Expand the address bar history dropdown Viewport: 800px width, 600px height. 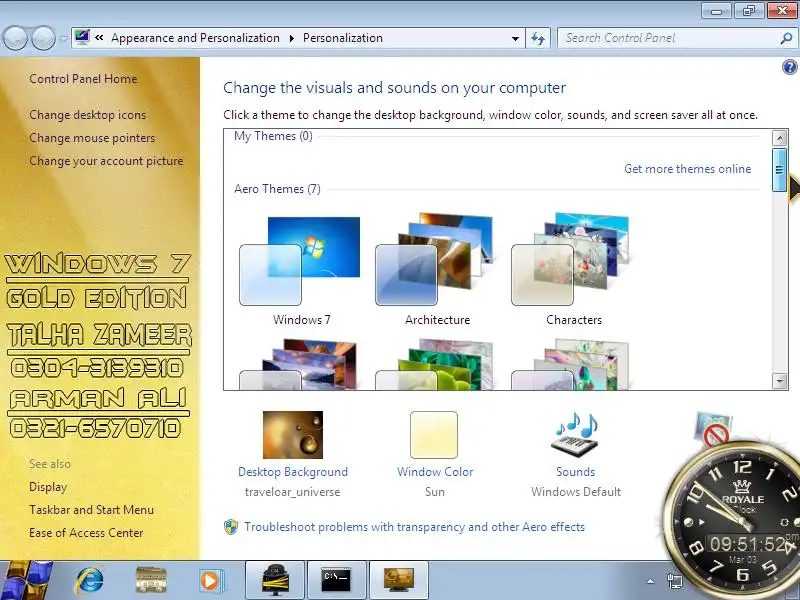coord(515,38)
